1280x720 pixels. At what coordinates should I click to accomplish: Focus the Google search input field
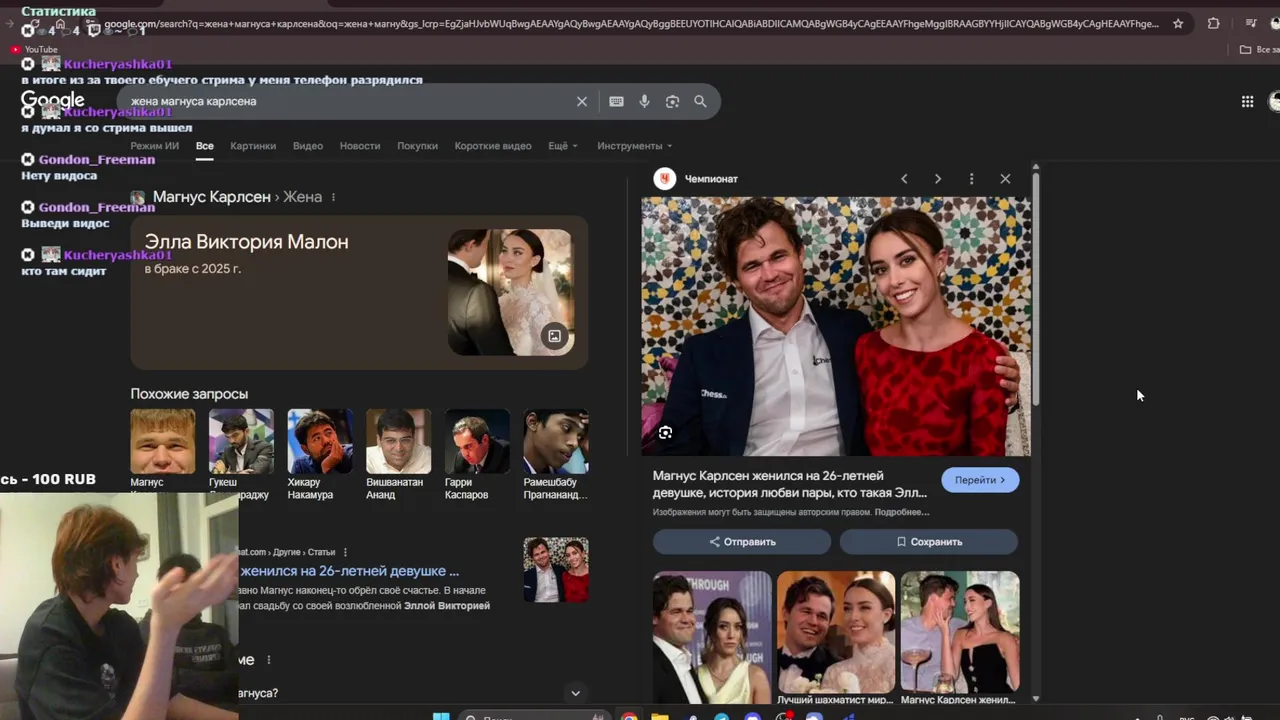[350, 101]
